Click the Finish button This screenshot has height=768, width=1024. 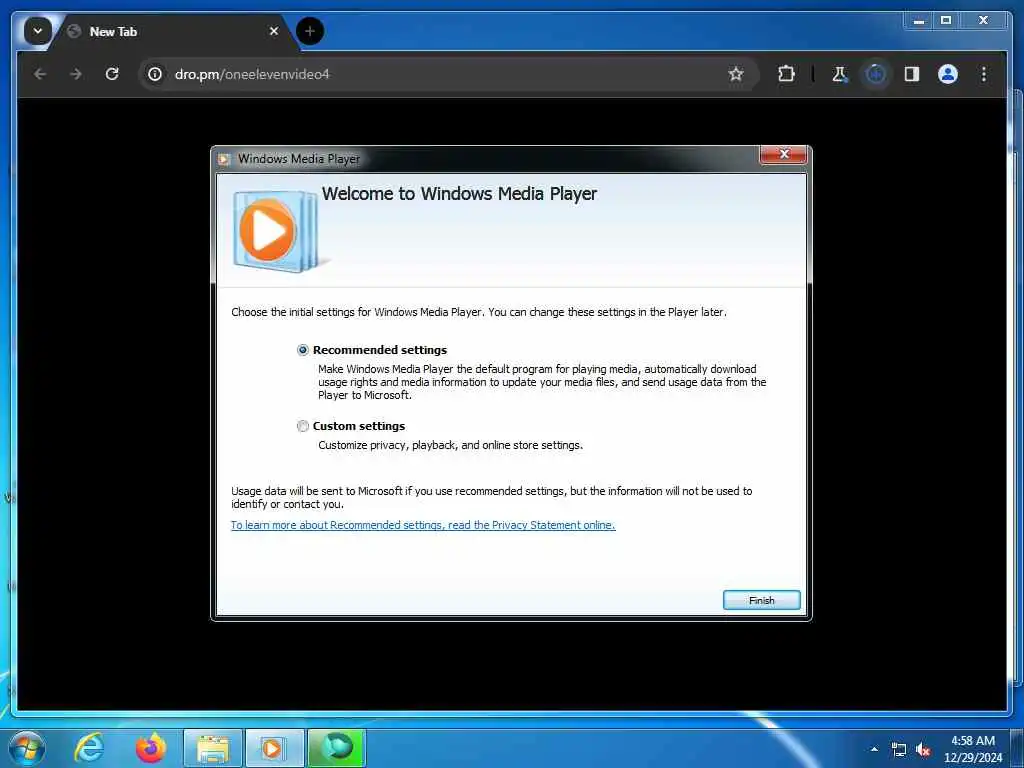761,600
